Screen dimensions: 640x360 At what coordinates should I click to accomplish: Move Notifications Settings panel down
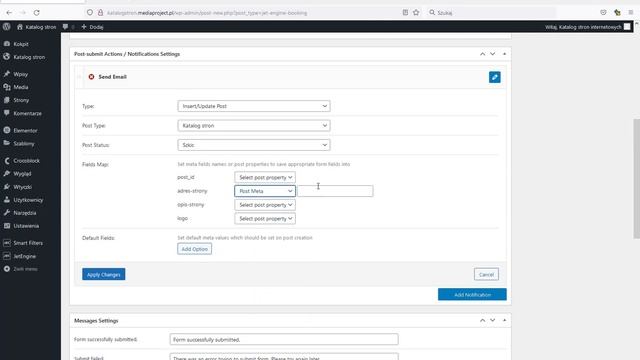pos(493,54)
